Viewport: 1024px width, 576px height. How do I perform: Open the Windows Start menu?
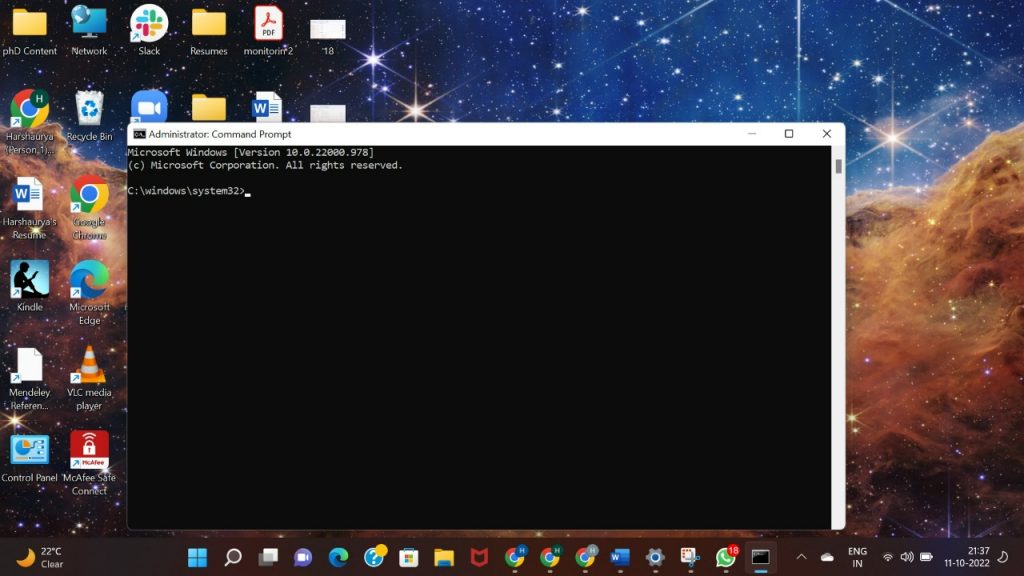coord(198,557)
